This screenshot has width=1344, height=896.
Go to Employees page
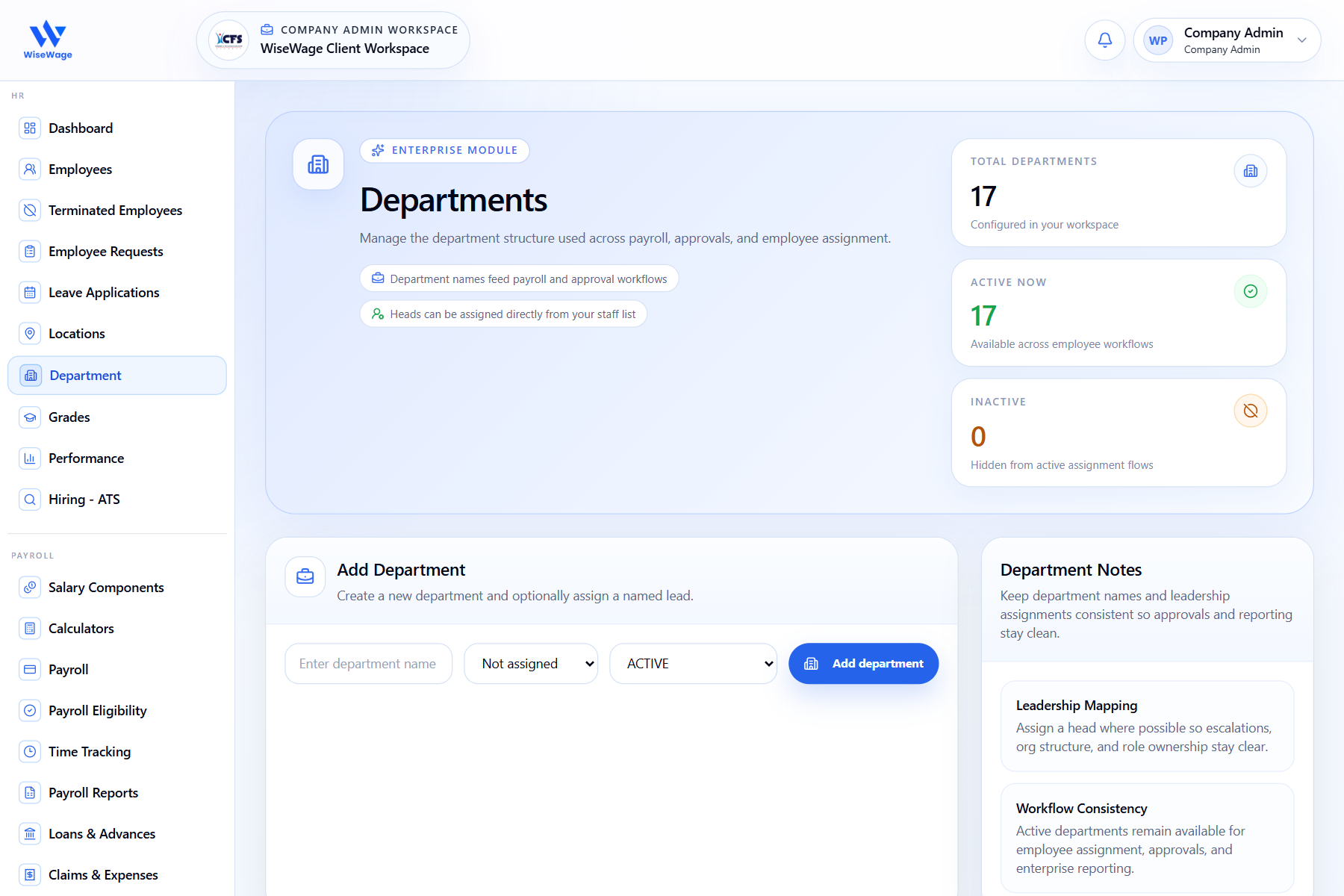[117, 169]
